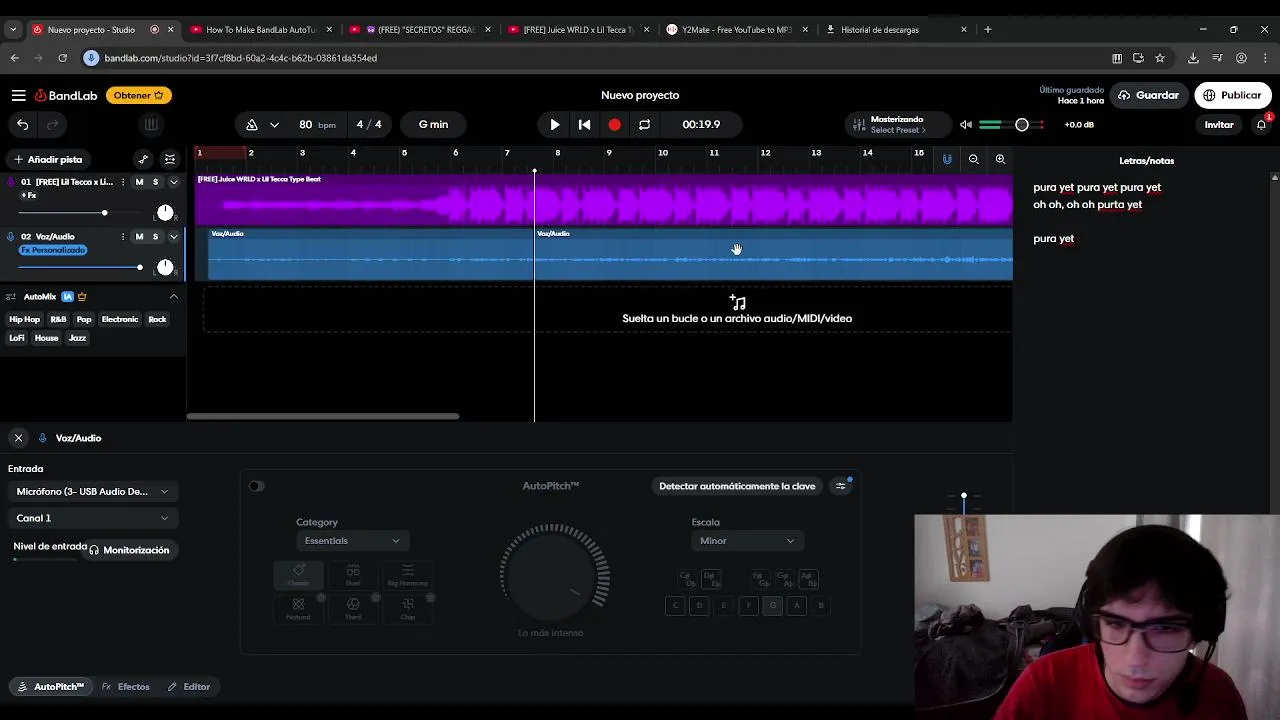The image size is (1280, 720).
Task: Redo the last undone action
Action: pos(52,125)
